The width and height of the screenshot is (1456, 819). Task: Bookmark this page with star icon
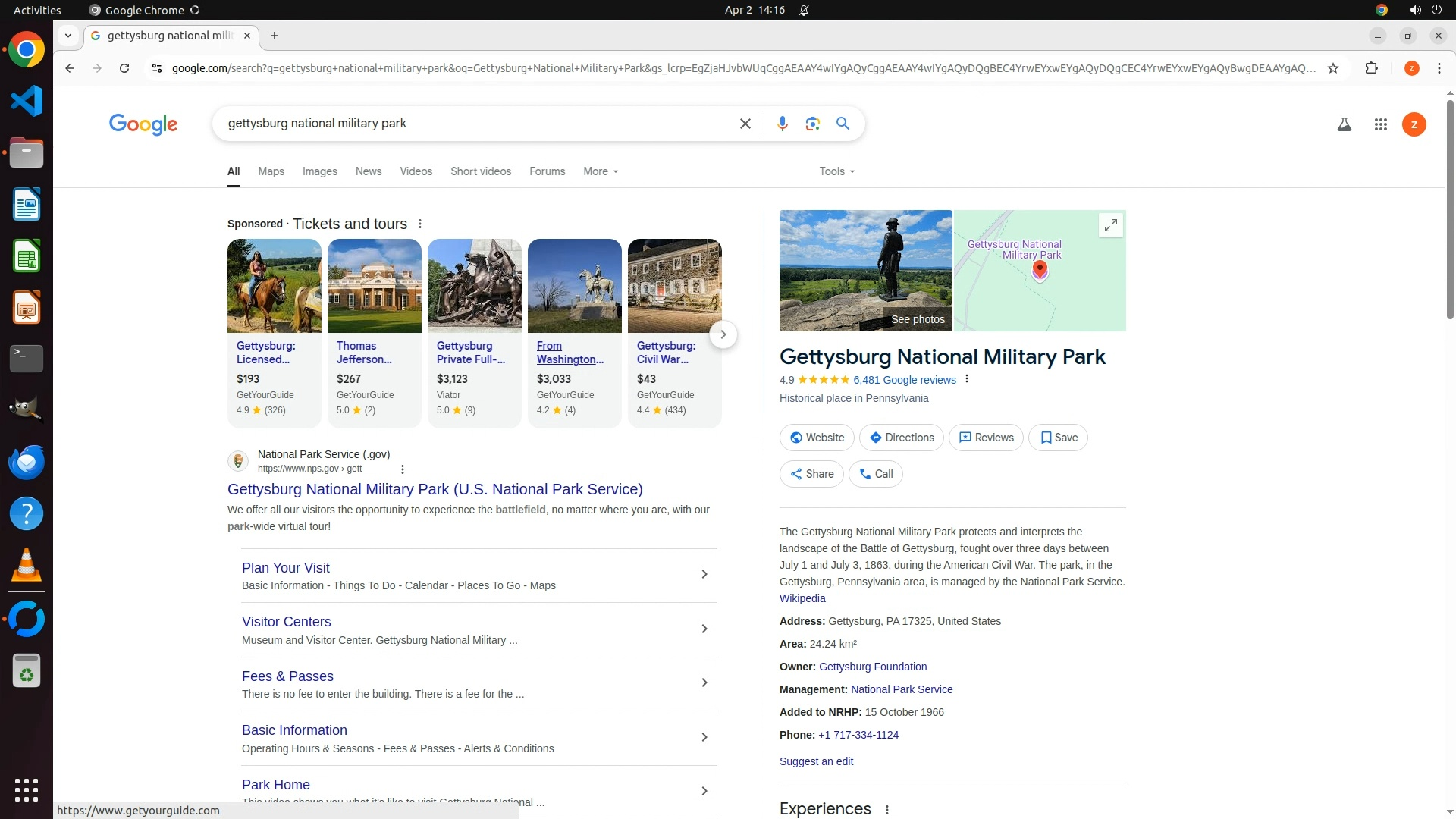[1333, 68]
